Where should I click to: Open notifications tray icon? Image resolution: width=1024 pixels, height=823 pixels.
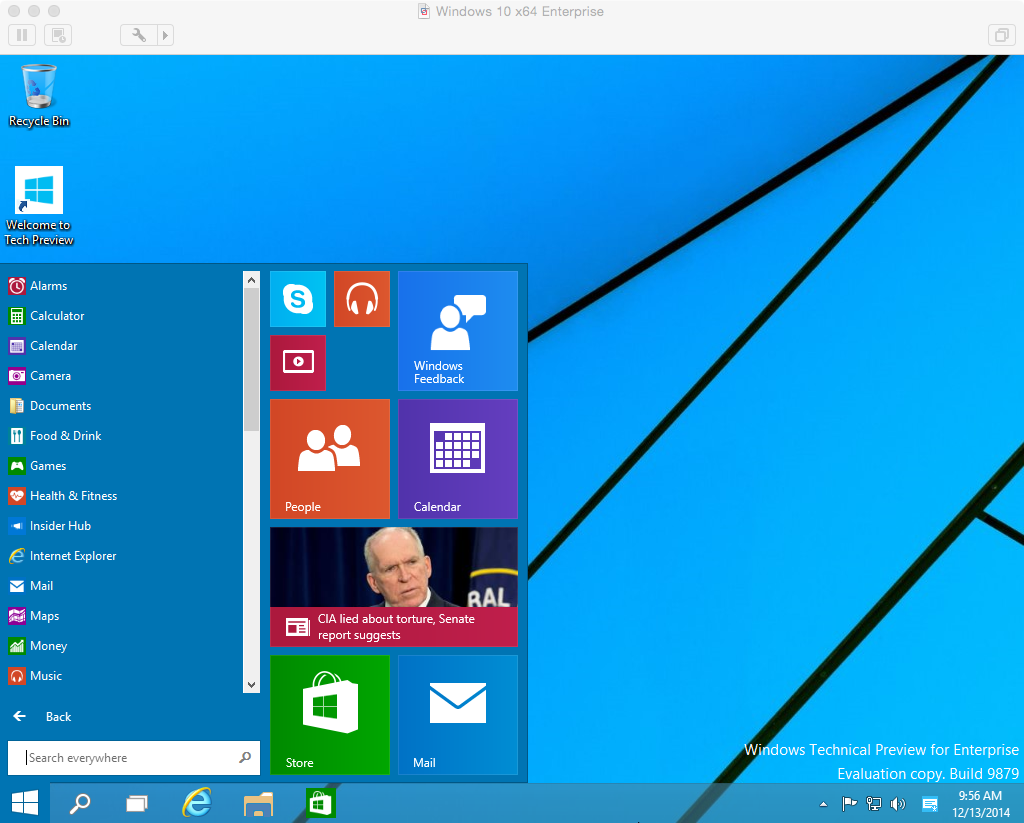click(x=930, y=804)
